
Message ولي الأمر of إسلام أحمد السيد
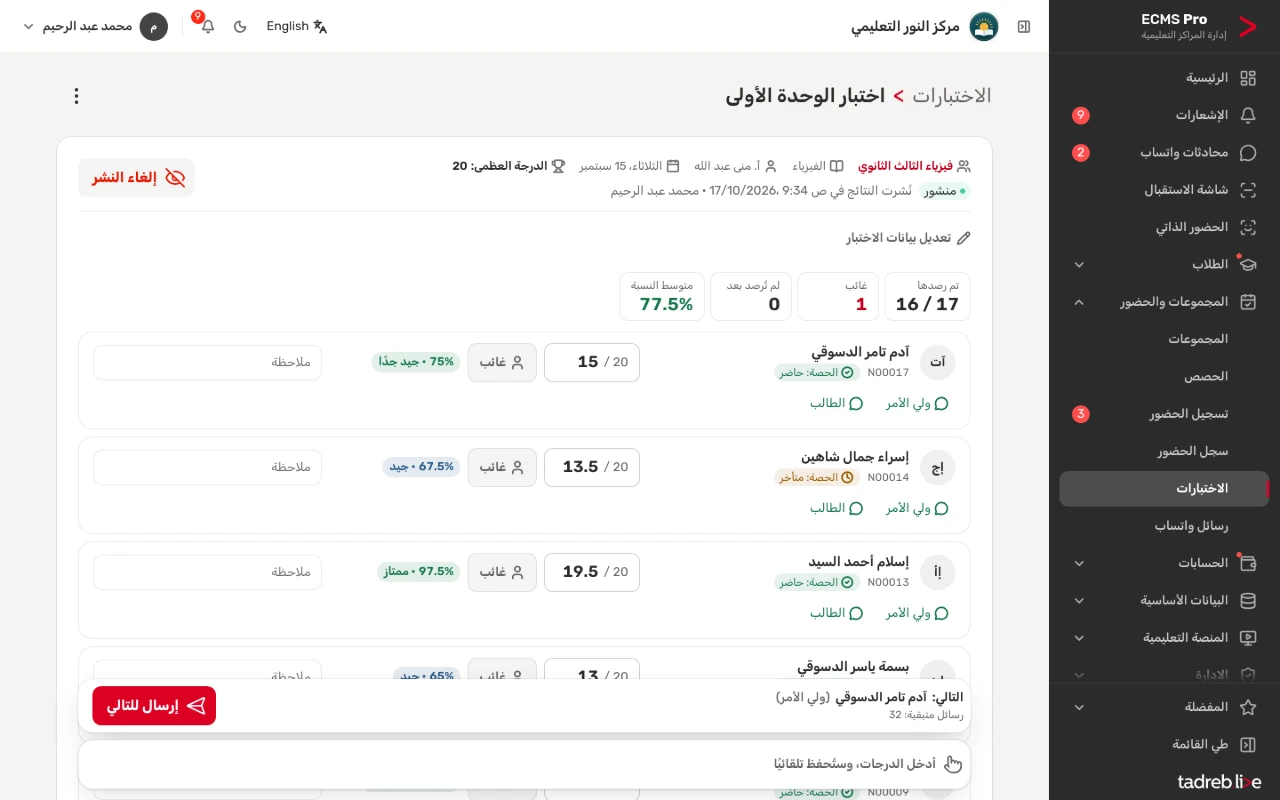point(917,613)
